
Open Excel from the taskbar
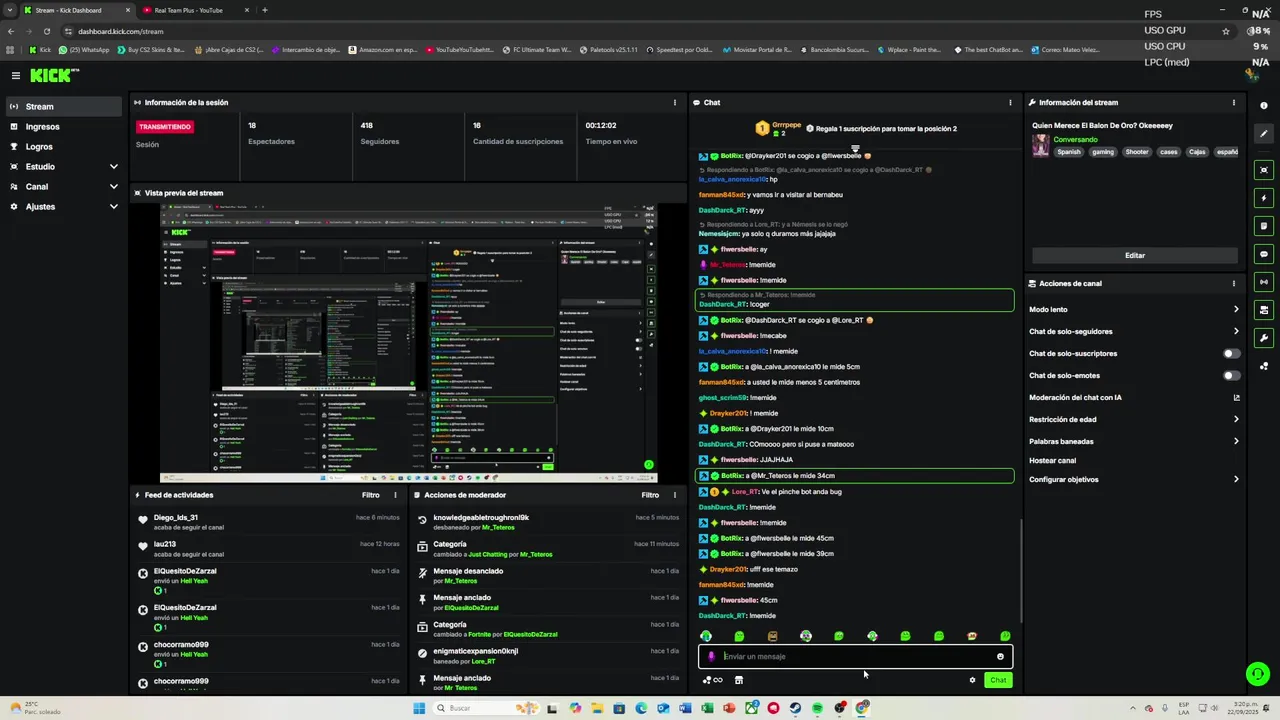707,708
